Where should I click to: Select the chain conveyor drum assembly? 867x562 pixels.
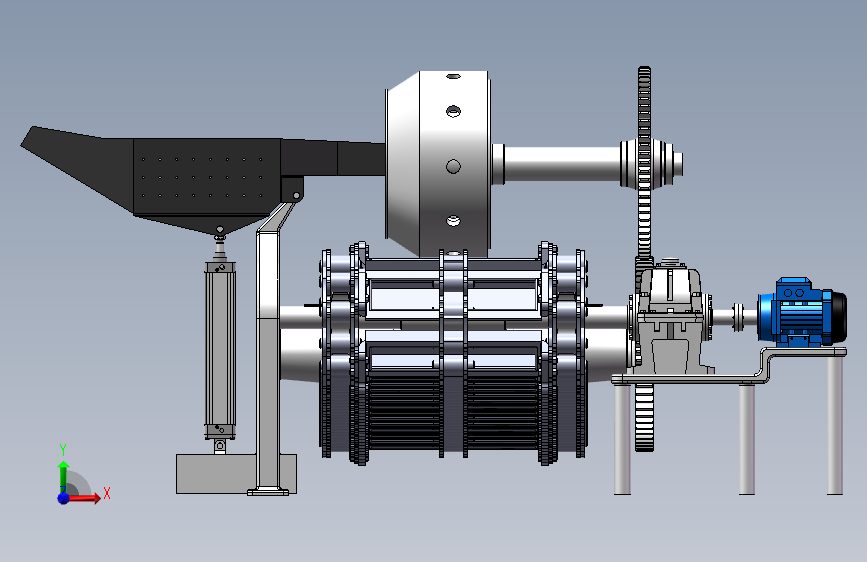coord(453,353)
